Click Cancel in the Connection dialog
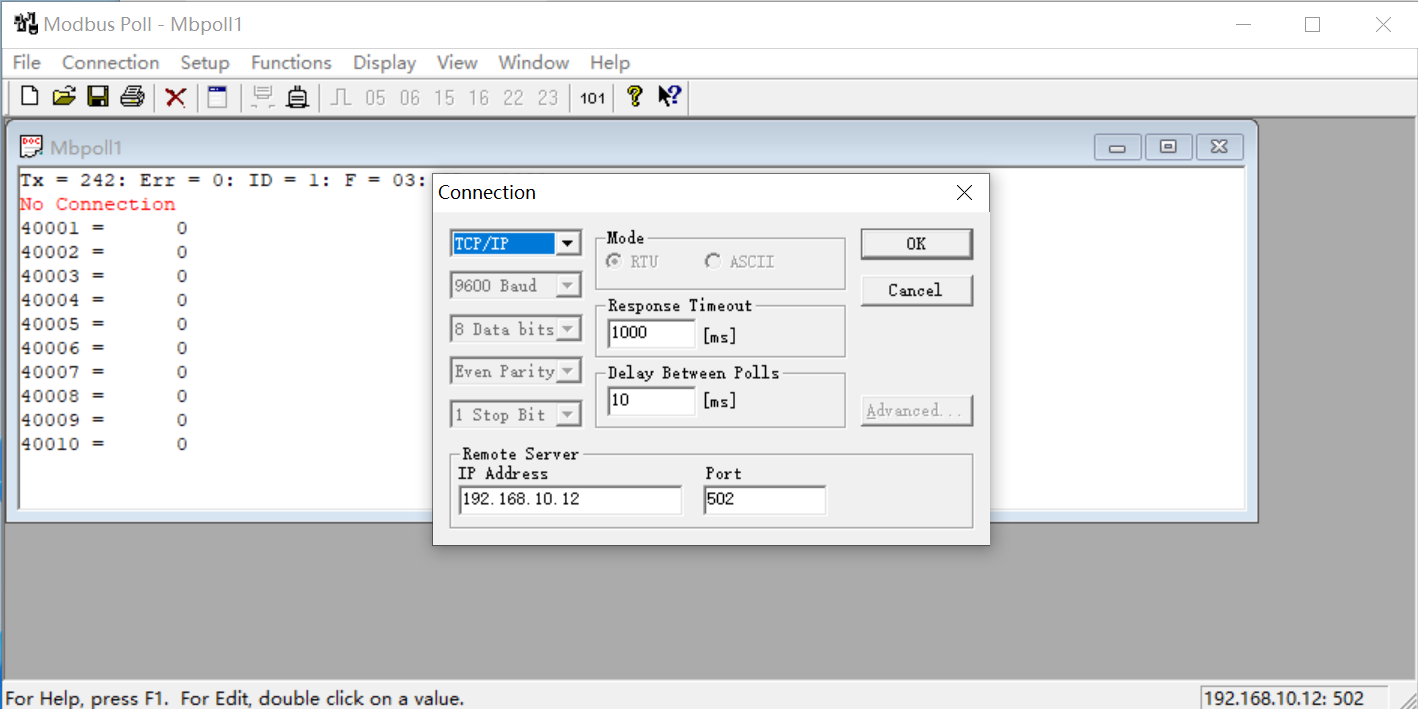The height and width of the screenshot is (709, 1418). (x=915, y=290)
